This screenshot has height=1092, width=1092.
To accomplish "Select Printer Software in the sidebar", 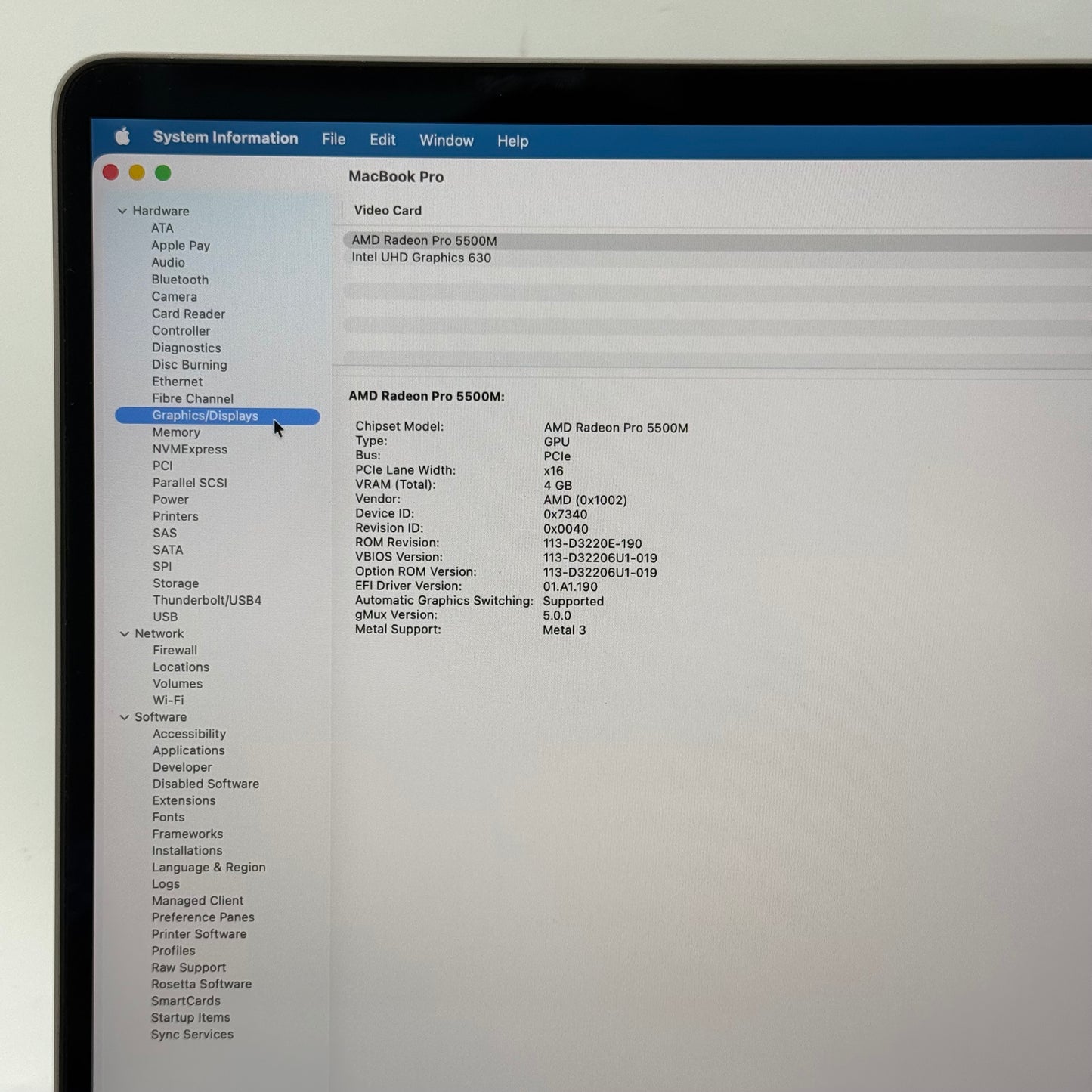I will [199, 934].
